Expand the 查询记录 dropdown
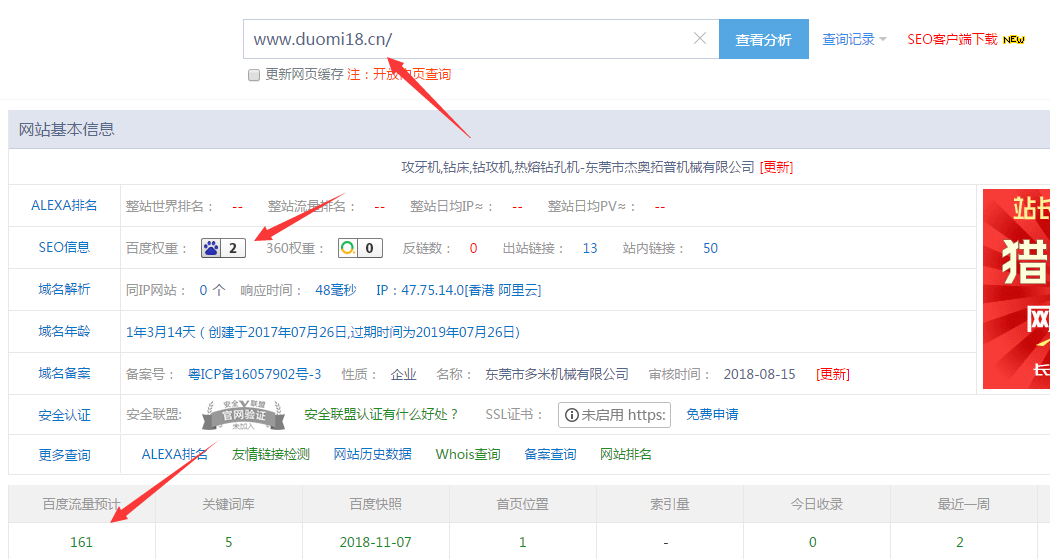Image resolution: width=1050 pixels, height=559 pixels. [x=854, y=40]
